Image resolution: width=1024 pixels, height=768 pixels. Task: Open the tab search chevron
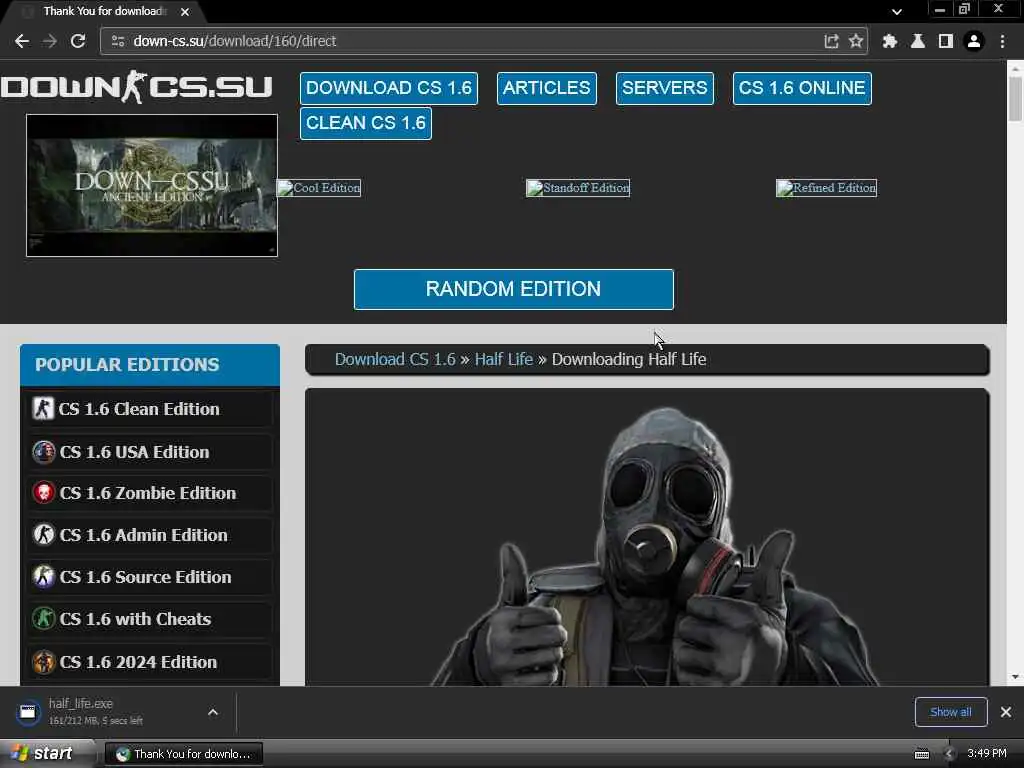897,12
